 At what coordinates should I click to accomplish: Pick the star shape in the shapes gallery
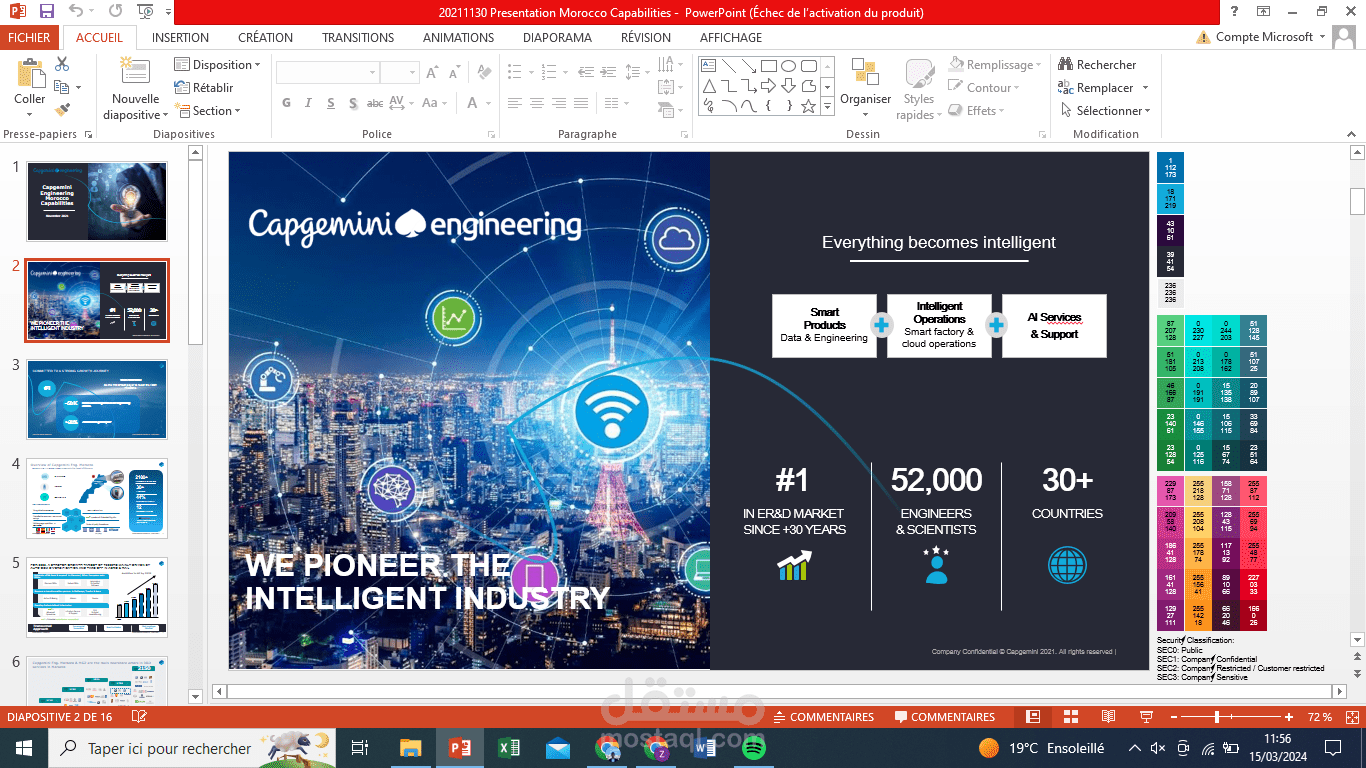point(808,105)
